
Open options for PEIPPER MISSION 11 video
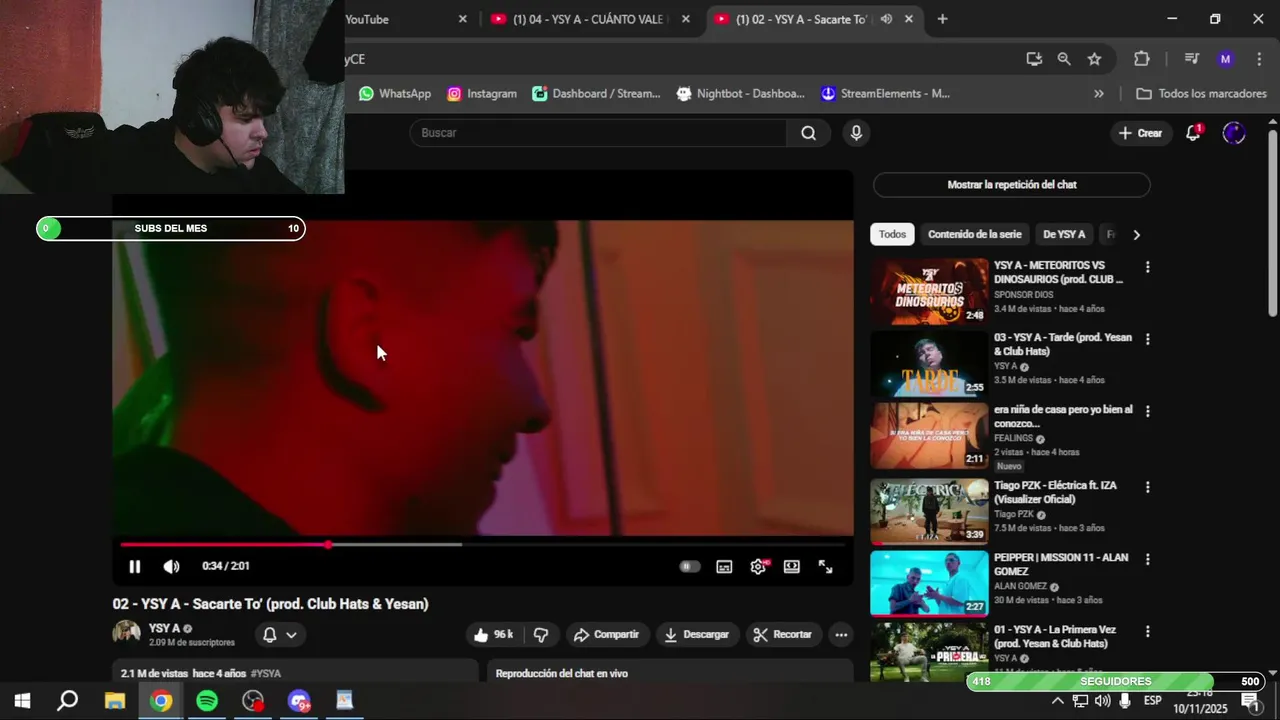click(x=1147, y=559)
